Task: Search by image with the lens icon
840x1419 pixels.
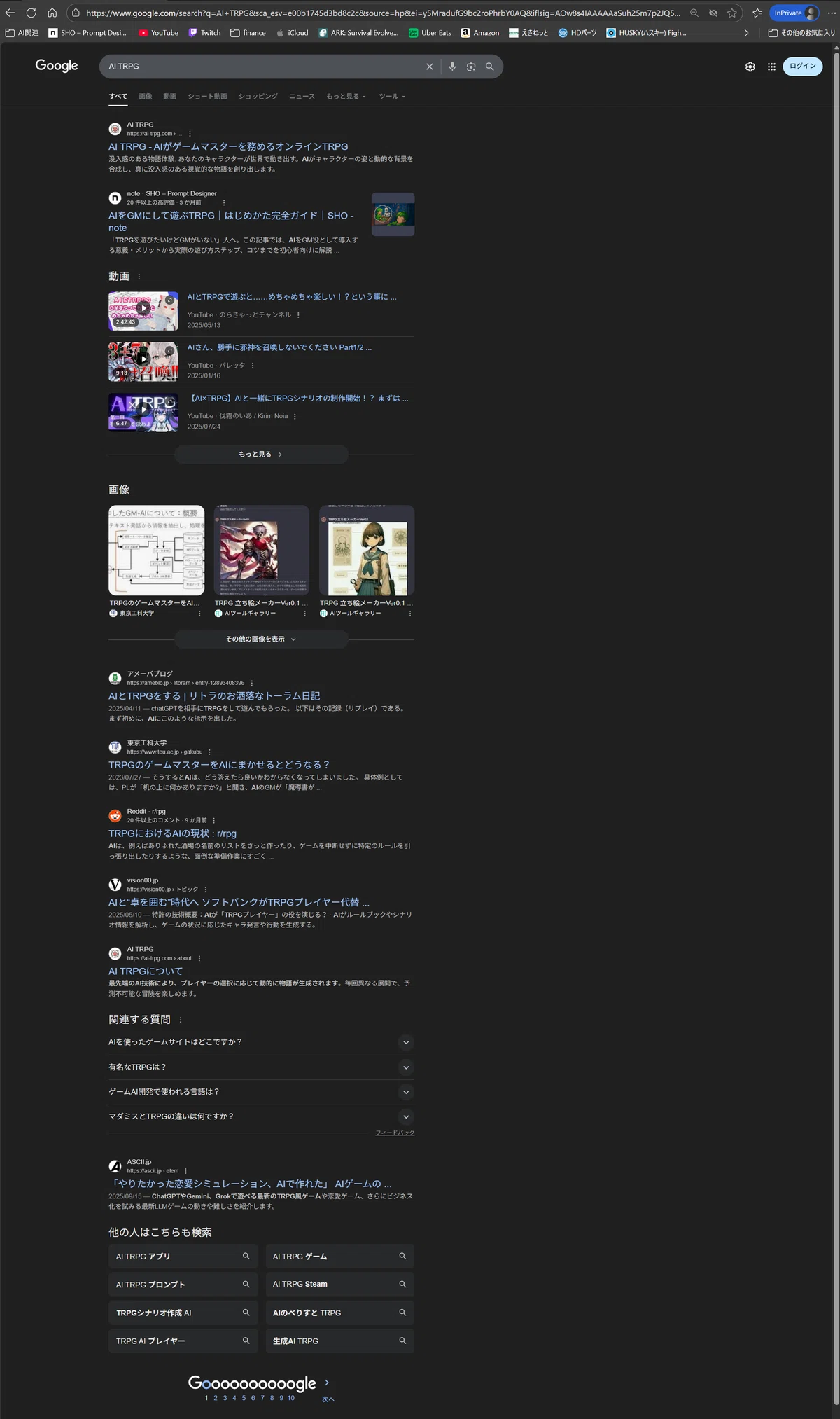Action: coord(471,67)
